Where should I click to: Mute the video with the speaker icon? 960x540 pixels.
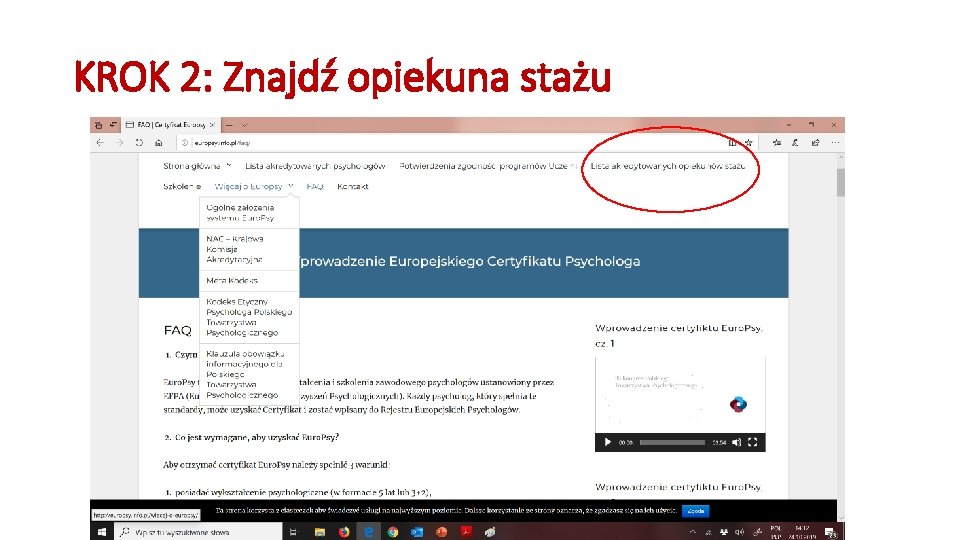[737, 442]
